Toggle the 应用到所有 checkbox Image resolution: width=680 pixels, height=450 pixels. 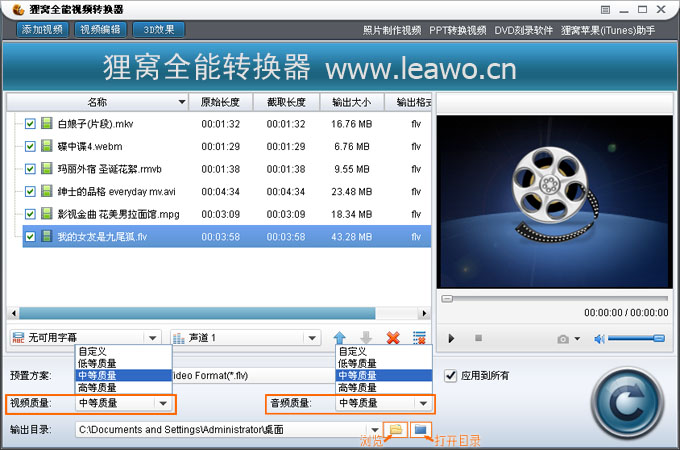click(x=451, y=375)
